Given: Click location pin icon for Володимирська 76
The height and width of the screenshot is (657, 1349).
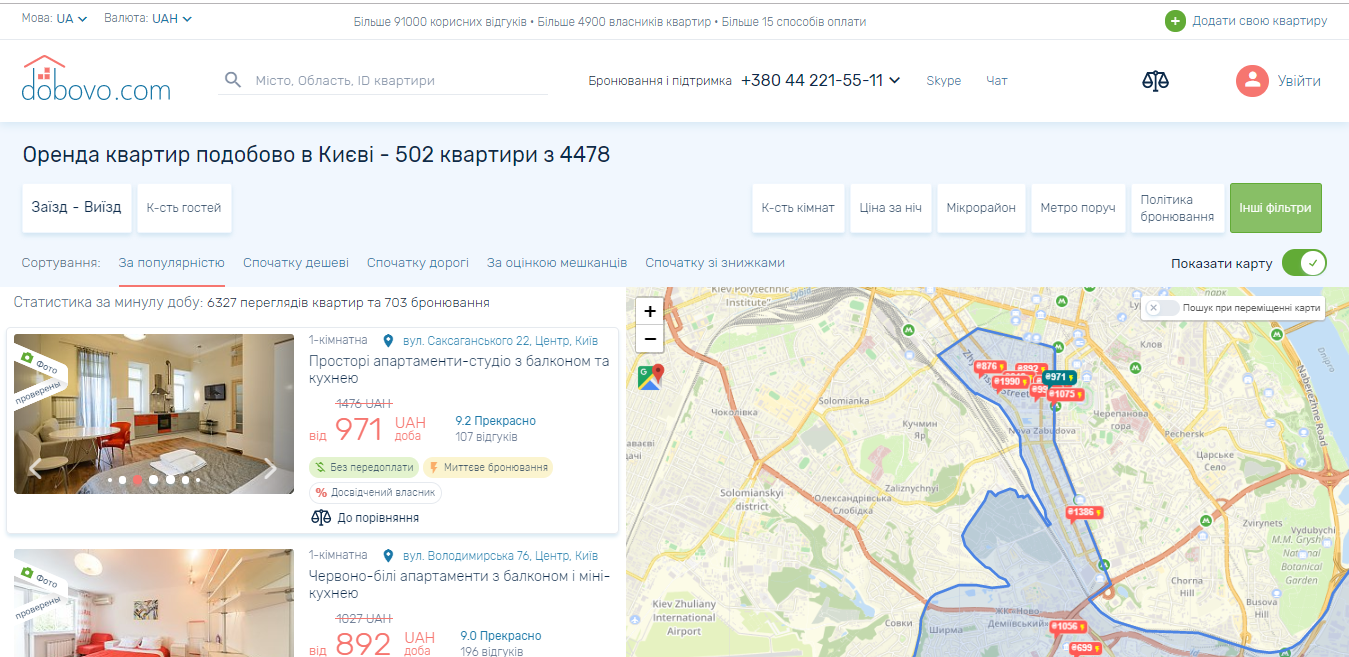Looking at the screenshot, I should pyautogui.click(x=389, y=556).
